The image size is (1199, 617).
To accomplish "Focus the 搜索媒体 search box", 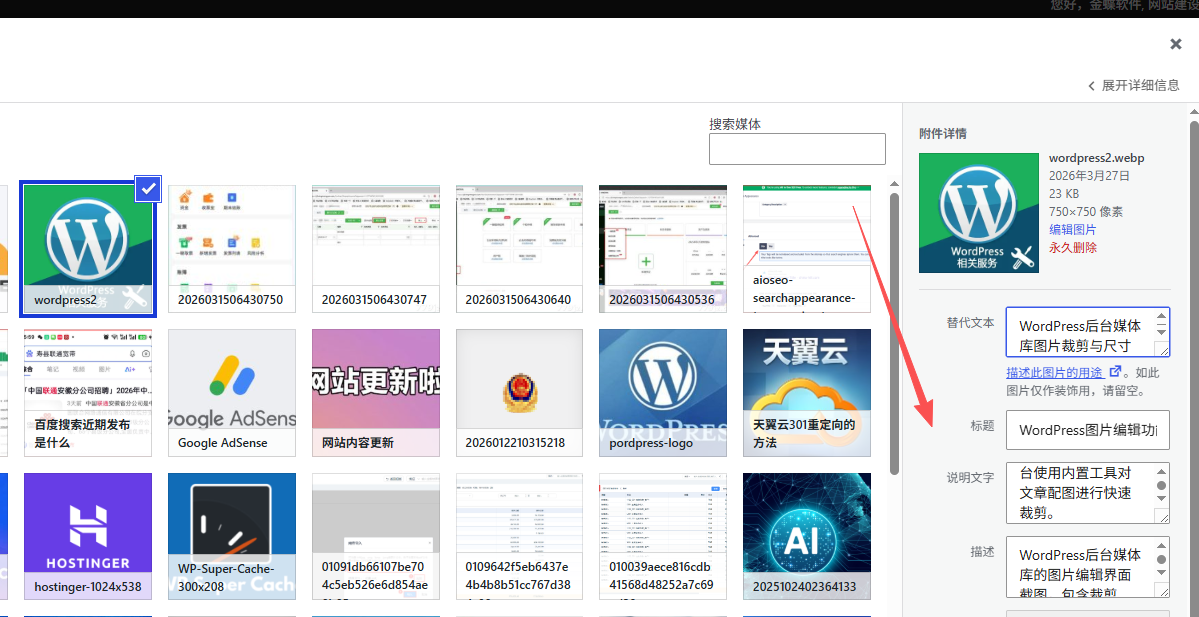I will [797, 149].
